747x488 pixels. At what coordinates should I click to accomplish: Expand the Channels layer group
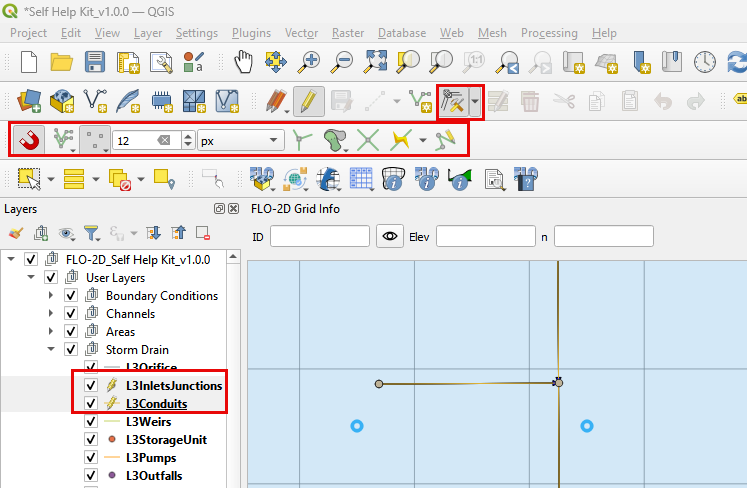pyautogui.click(x=51, y=314)
